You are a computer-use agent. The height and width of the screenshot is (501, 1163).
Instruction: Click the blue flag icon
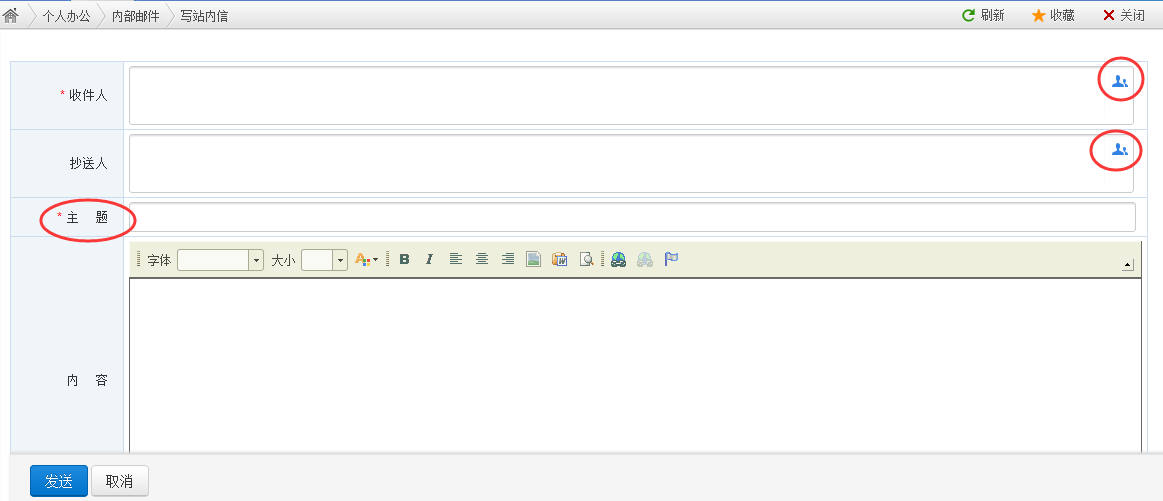[x=671, y=259]
